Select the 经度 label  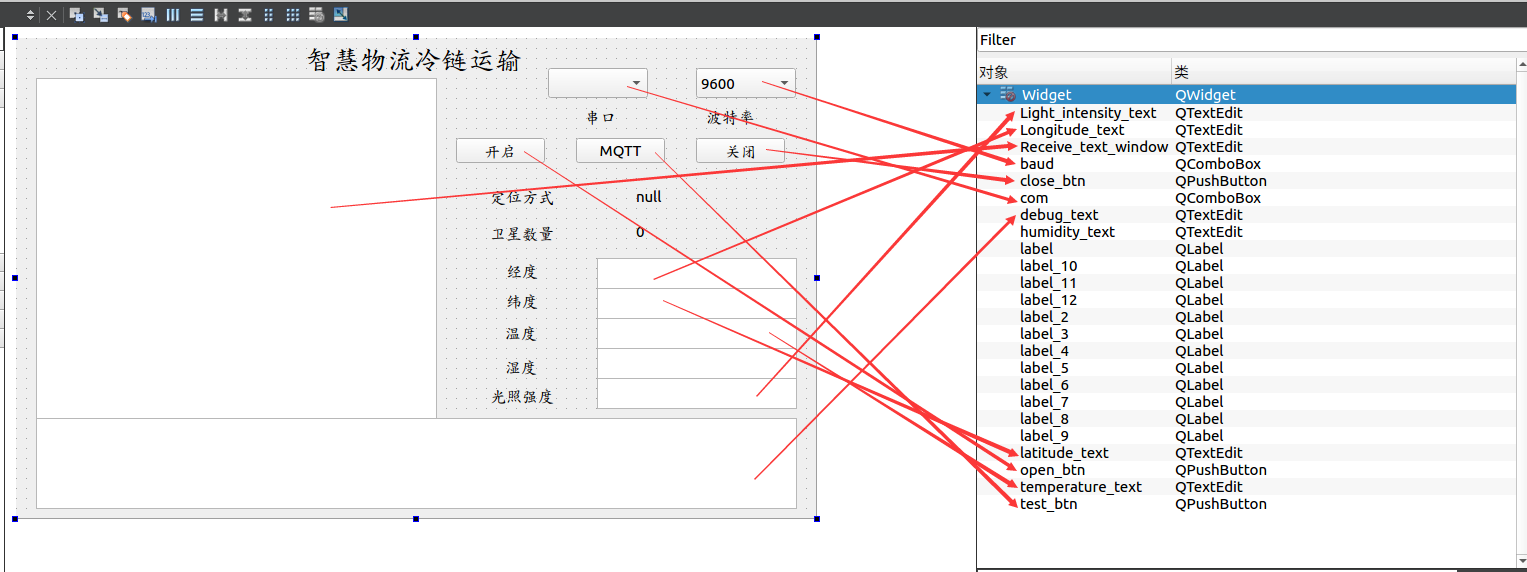pos(522,272)
